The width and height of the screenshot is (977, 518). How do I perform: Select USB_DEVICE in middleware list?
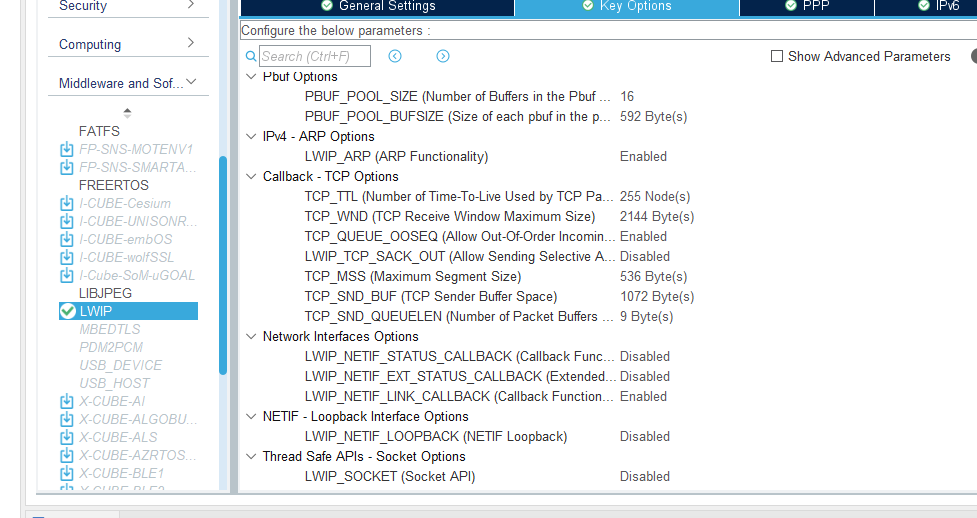120,366
